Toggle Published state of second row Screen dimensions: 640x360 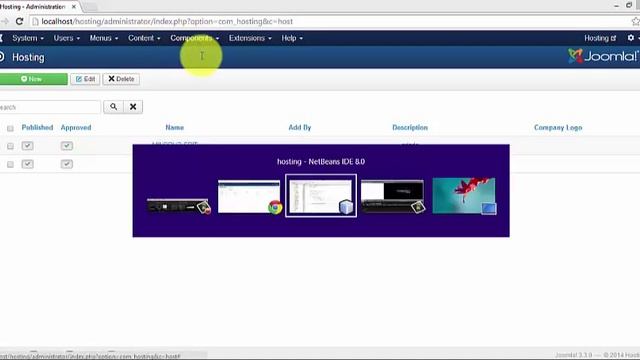tap(27, 164)
